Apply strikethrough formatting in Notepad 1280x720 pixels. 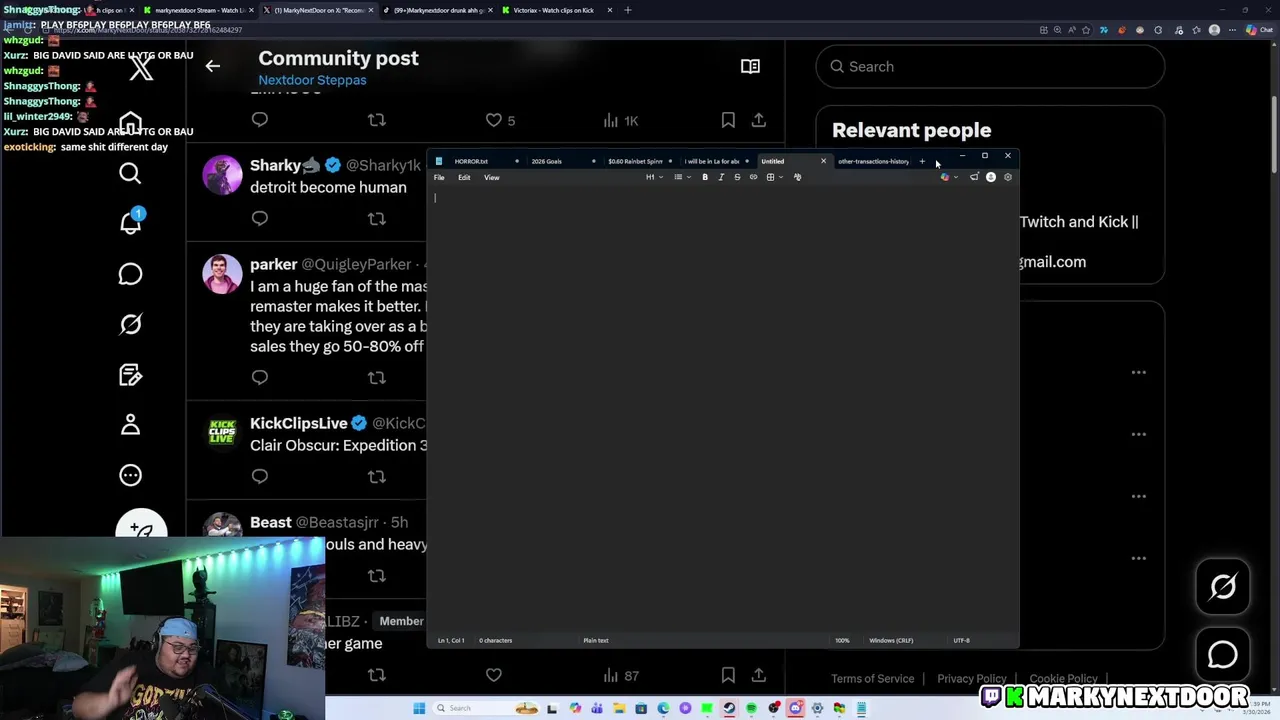737,177
